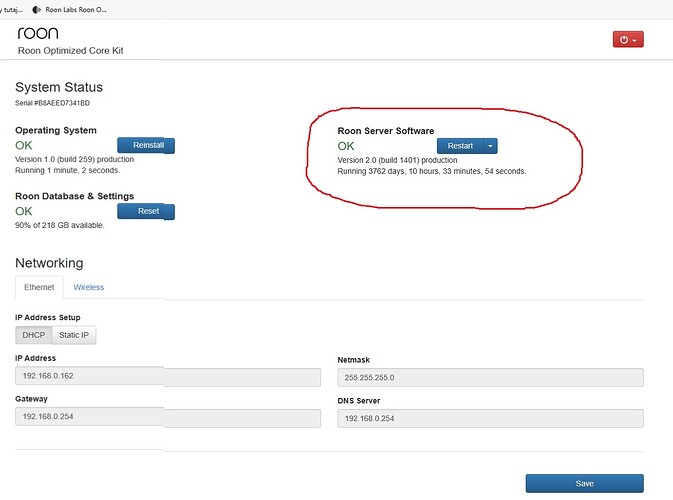Select Static IP for IP Address Setup
The width and height of the screenshot is (673, 500).
pyautogui.click(x=74, y=335)
